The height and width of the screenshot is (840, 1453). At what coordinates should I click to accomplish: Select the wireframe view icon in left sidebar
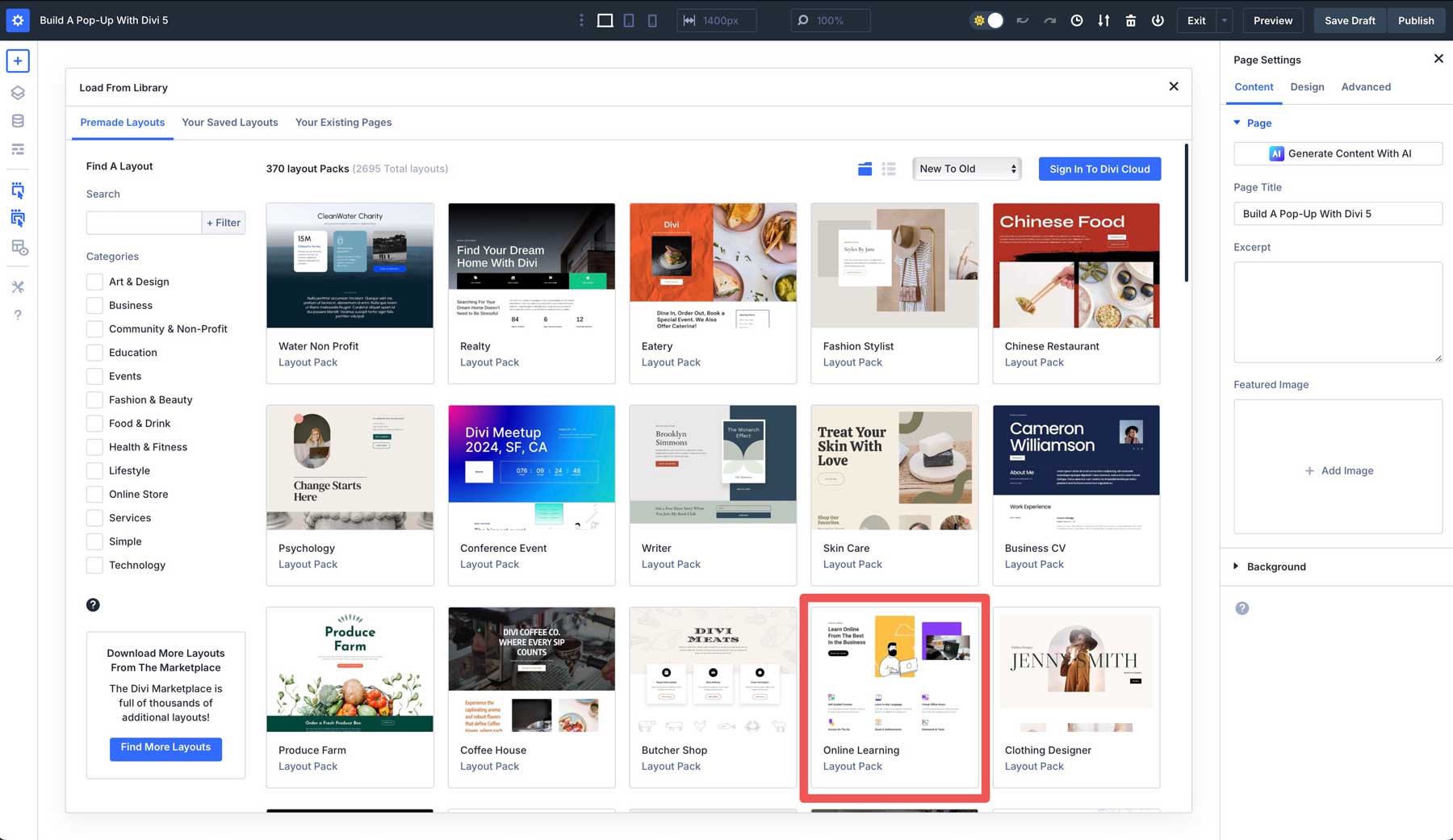[x=18, y=148]
